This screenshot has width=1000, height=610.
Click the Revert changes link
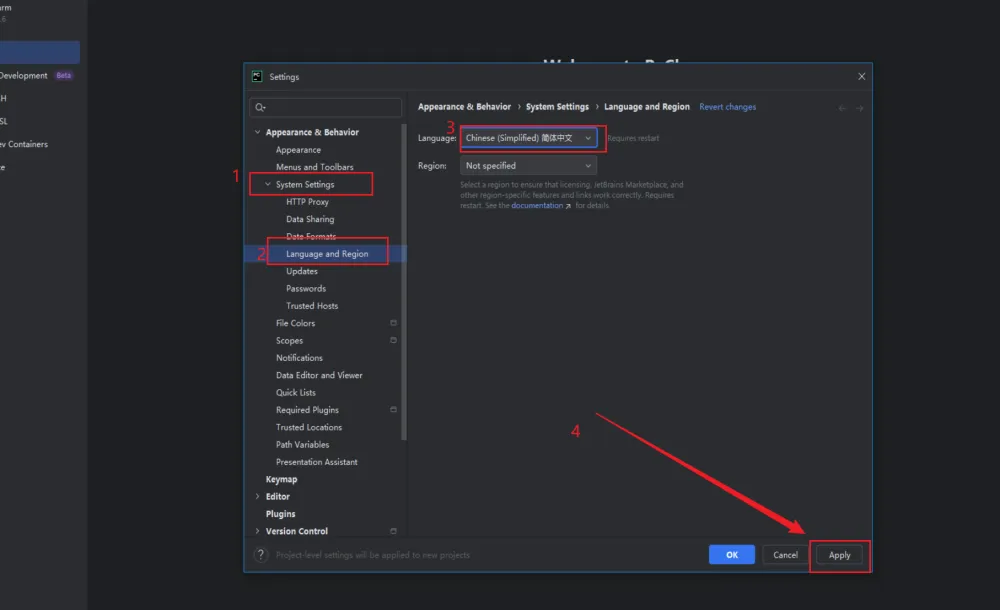(x=728, y=107)
